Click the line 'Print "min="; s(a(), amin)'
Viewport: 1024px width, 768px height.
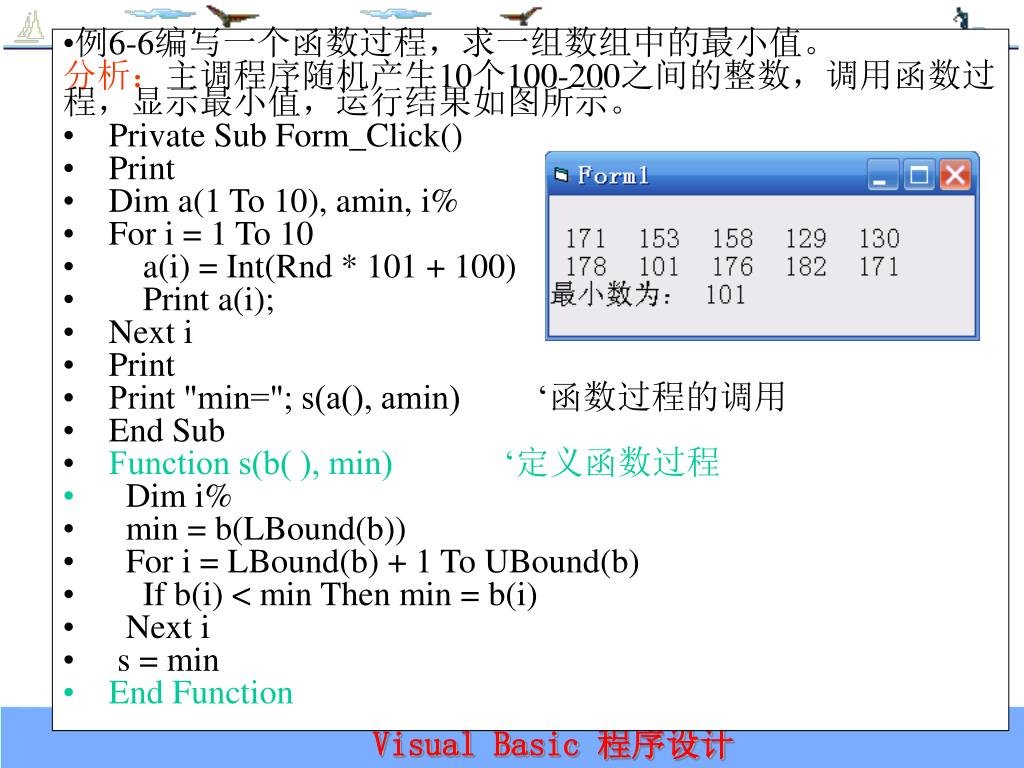[284, 398]
